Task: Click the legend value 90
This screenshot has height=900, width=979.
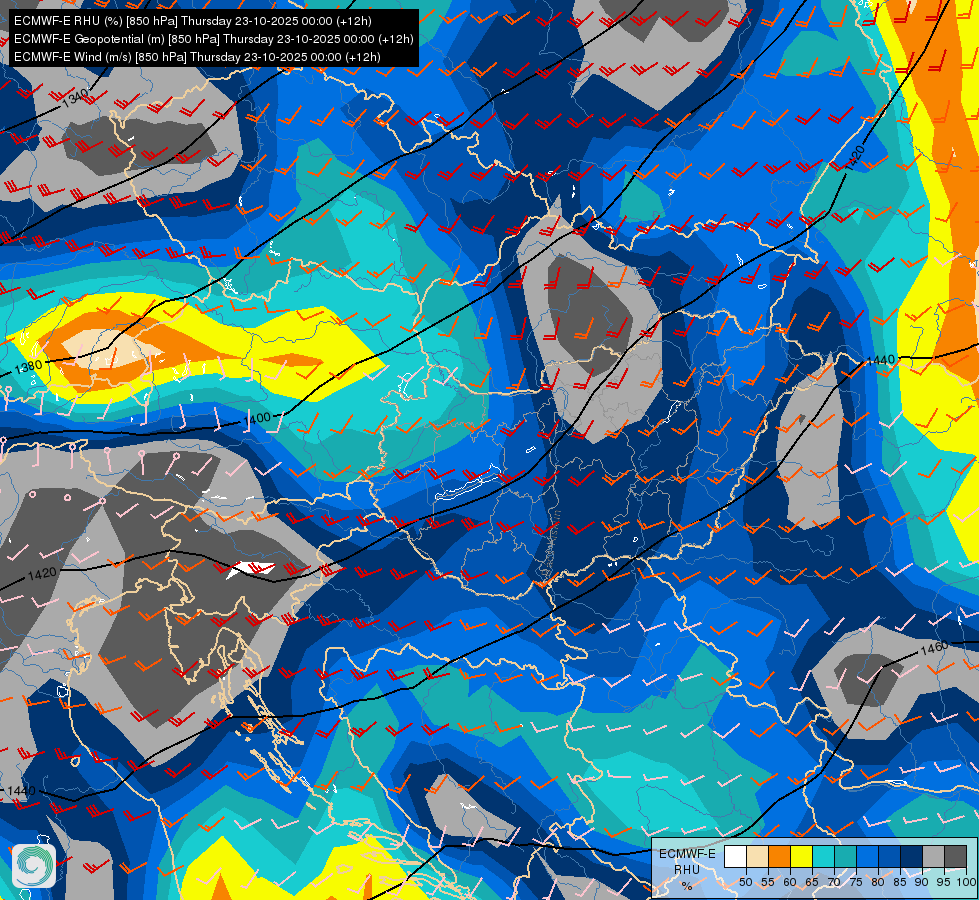Action: pos(922,882)
